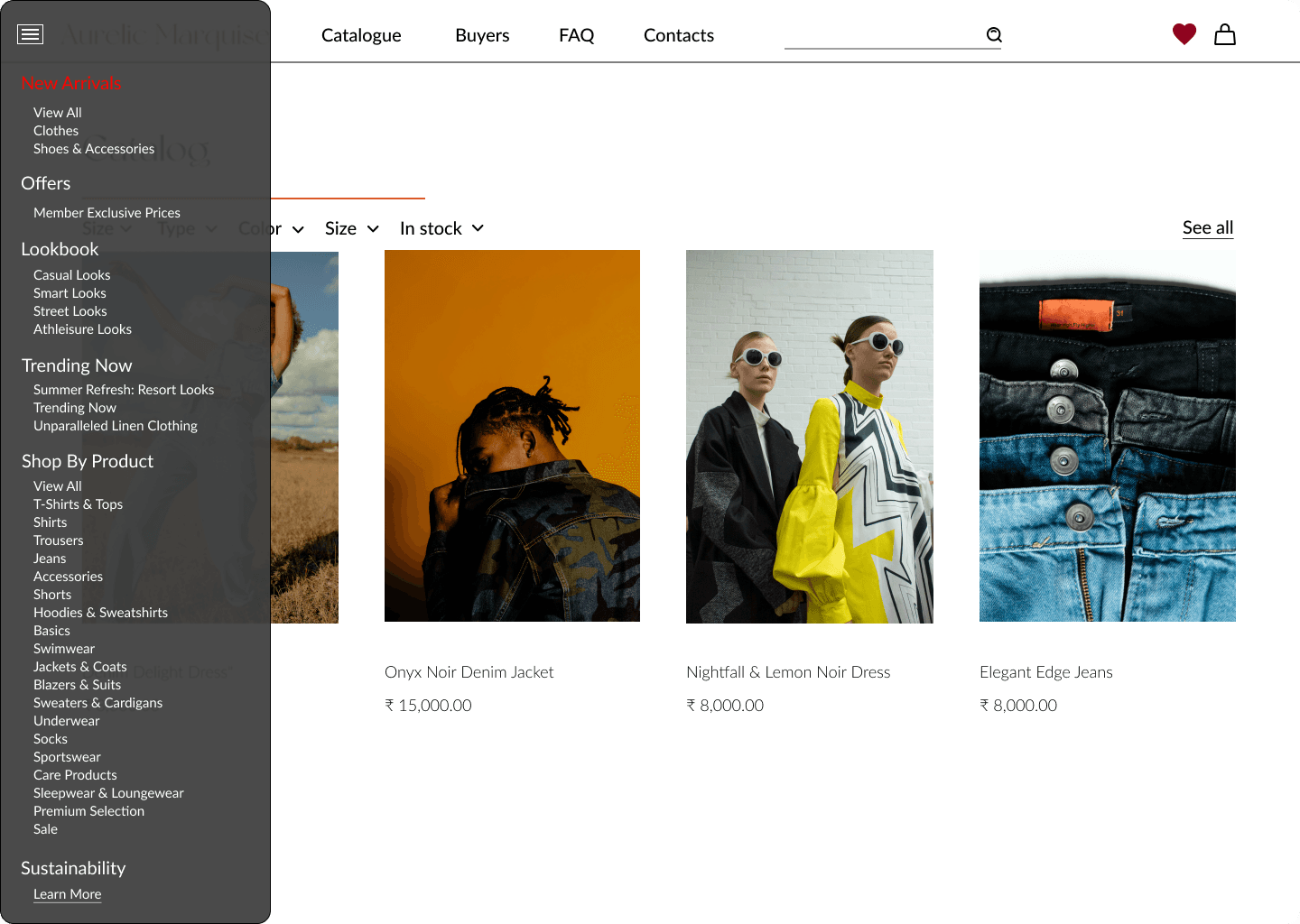This screenshot has height=924, width=1300.
Task: Open the Trousers category
Action: point(59,541)
